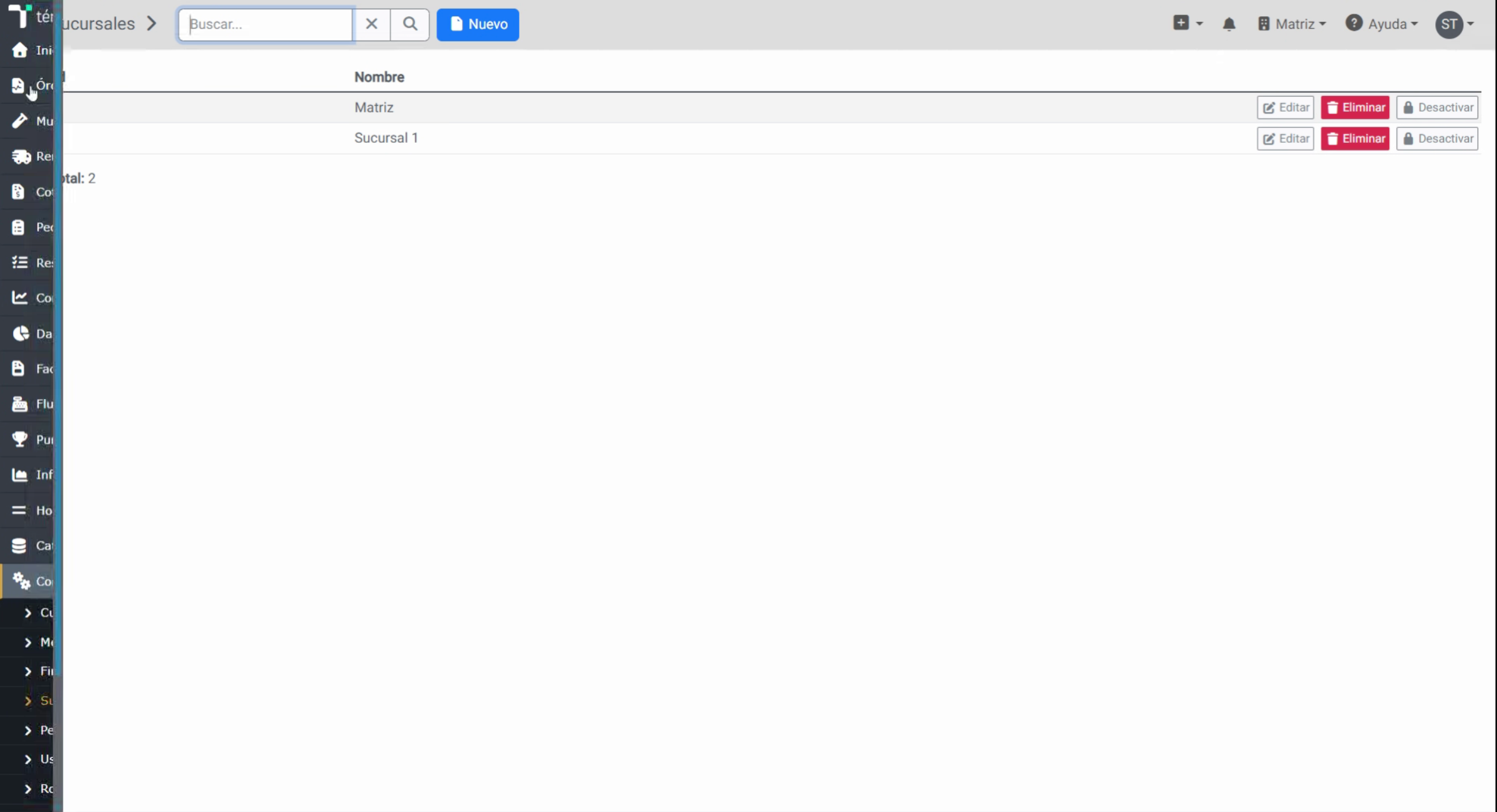The height and width of the screenshot is (812, 1497).
Task: Open the cash register icon in sidebar
Action: coord(19,404)
